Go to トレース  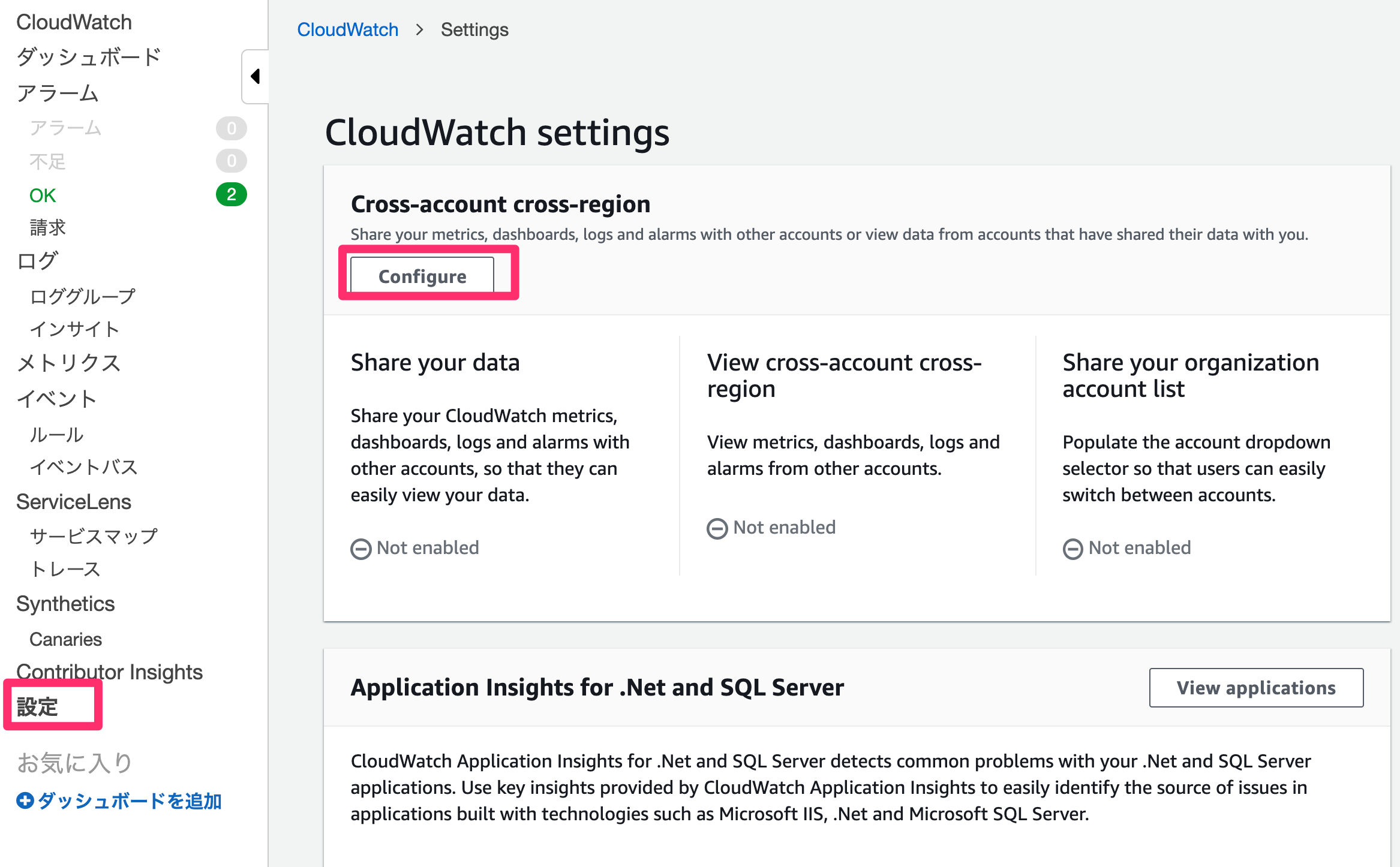click(x=65, y=569)
